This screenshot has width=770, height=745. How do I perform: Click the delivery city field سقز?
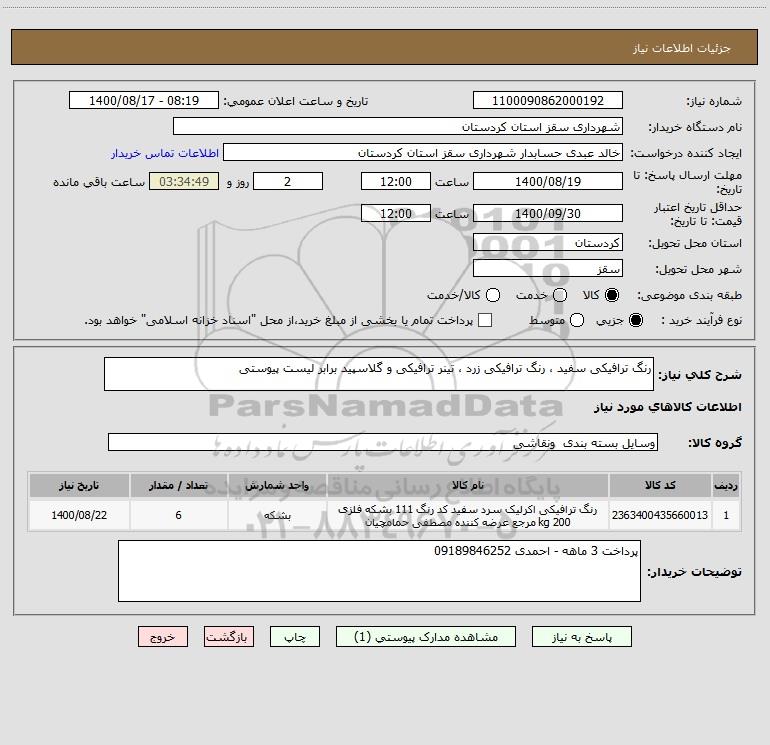click(548, 268)
